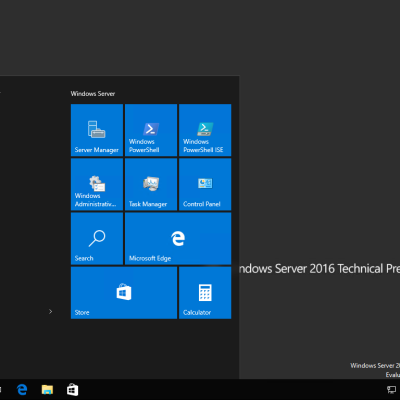Open Store icon on the taskbar
Screen dimensions: 400x400
pyautogui.click(x=72, y=389)
